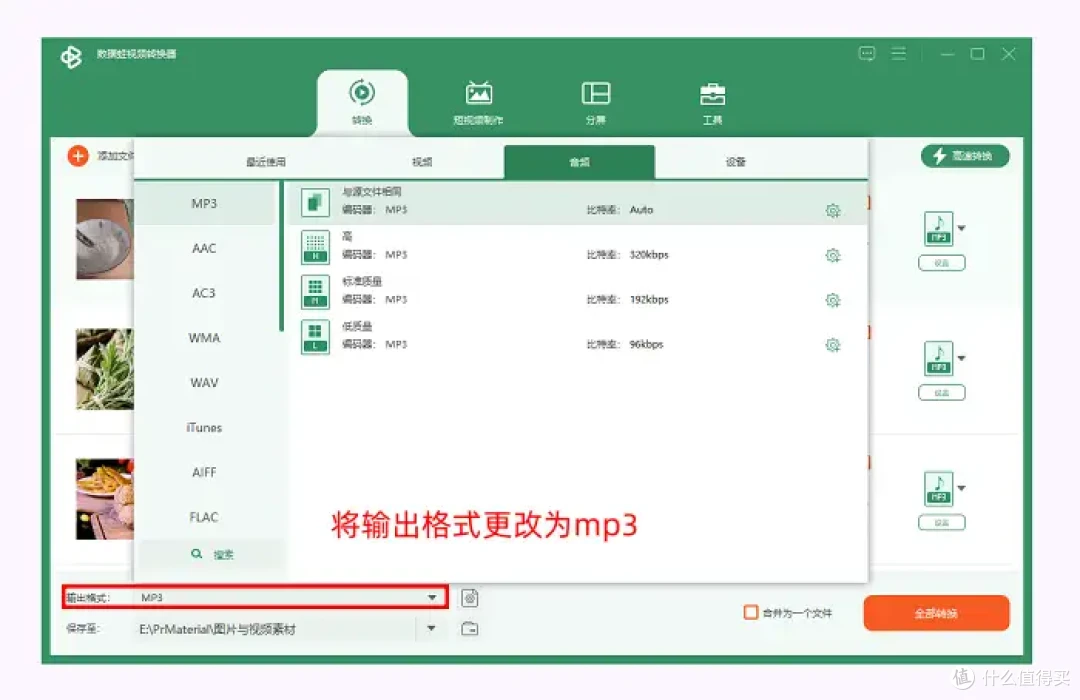
Task: Click the format list vertical scrollbar
Action: point(281,256)
